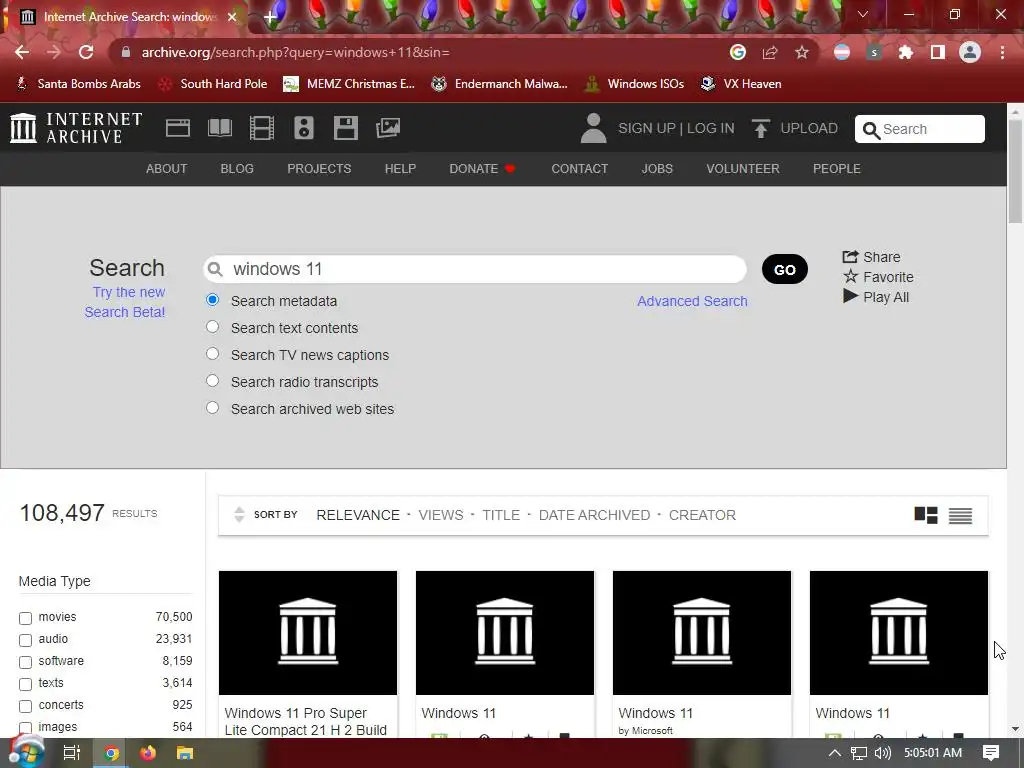The width and height of the screenshot is (1024, 768).
Task: Show hidden system tray icons
Action: tap(835, 753)
